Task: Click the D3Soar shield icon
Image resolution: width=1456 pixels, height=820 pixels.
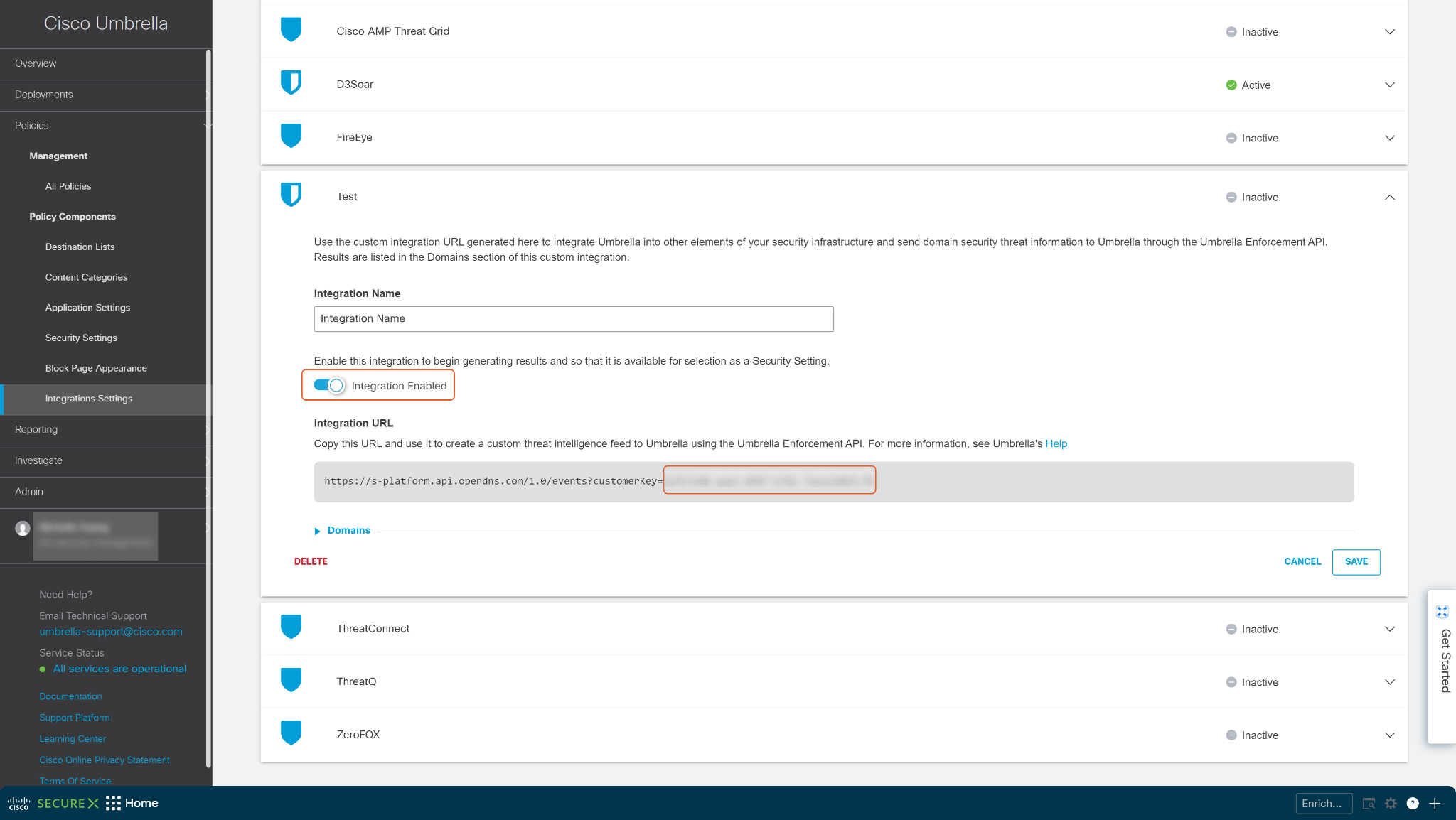Action: (291, 83)
